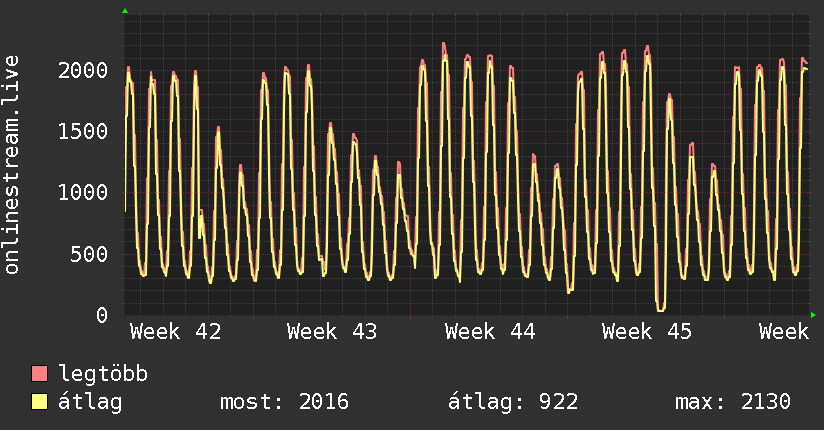Click the 500 y-axis label
Image resolution: width=824 pixels, height=430 pixels.
[89, 254]
